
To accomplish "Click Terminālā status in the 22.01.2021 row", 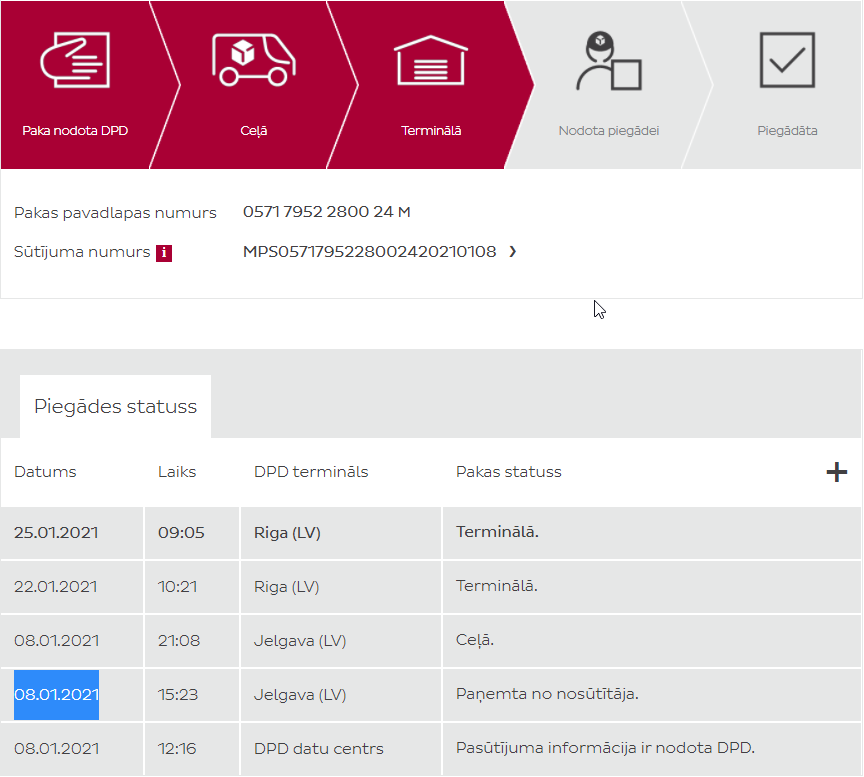I will (496, 586).
